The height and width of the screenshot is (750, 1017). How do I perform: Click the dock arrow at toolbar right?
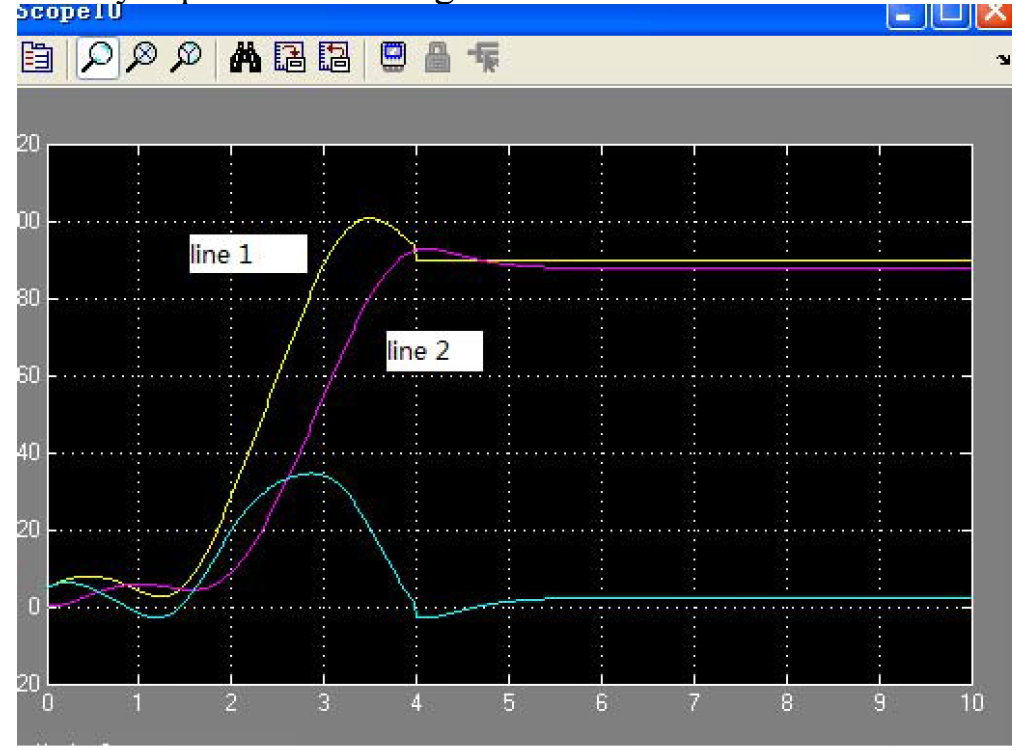[x=1003, y=61]
